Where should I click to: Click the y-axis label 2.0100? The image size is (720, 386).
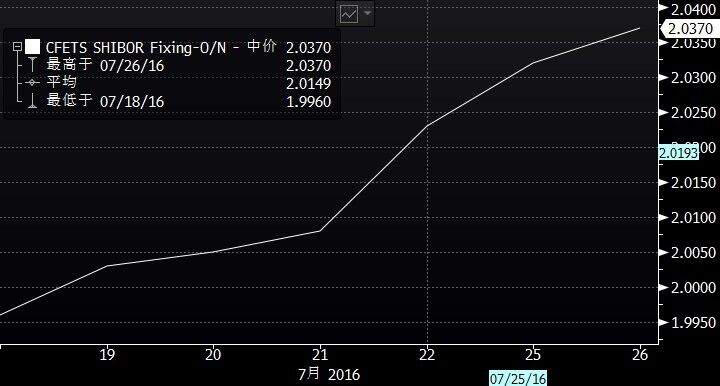[x=693, y=218]
